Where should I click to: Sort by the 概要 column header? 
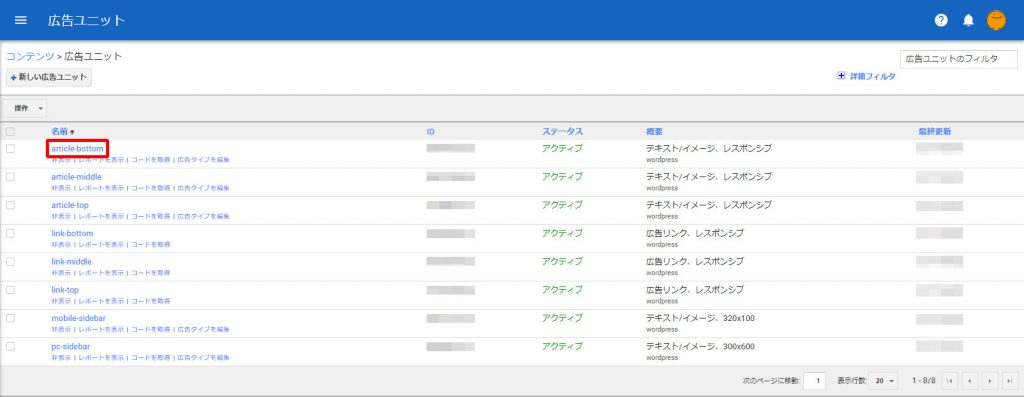click(654, 132)
